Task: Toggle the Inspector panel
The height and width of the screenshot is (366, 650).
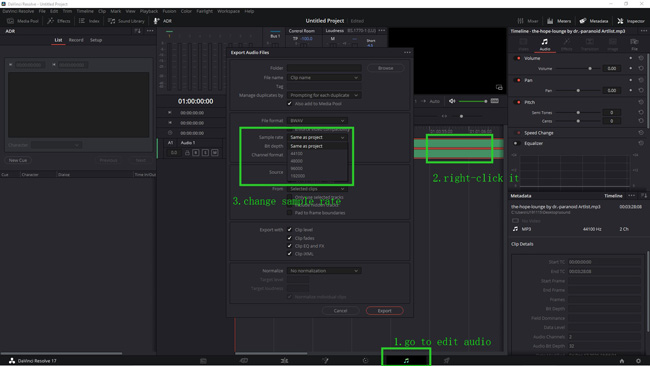Action: pos(631,21)
